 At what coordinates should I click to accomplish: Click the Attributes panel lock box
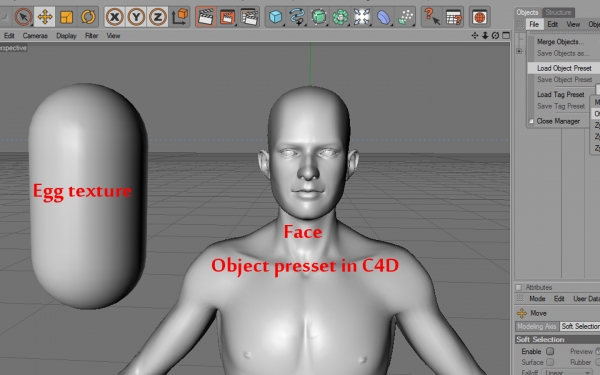click(x=518, y=287)
